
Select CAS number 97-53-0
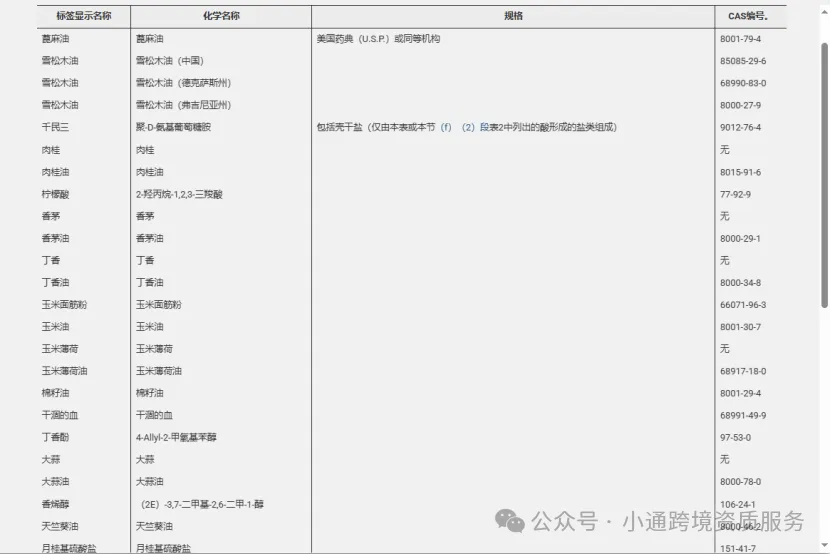pyautogui.click(x=735, y=437)
